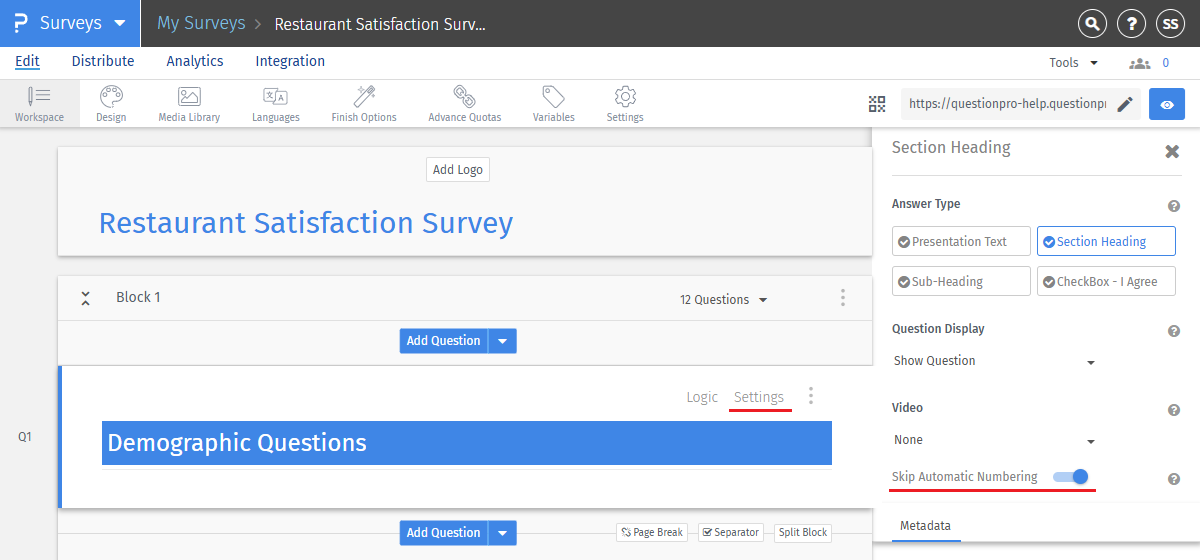1200x560 pixels.
Task: Collapse Block 1 with chevron icon
Action: 86,298
